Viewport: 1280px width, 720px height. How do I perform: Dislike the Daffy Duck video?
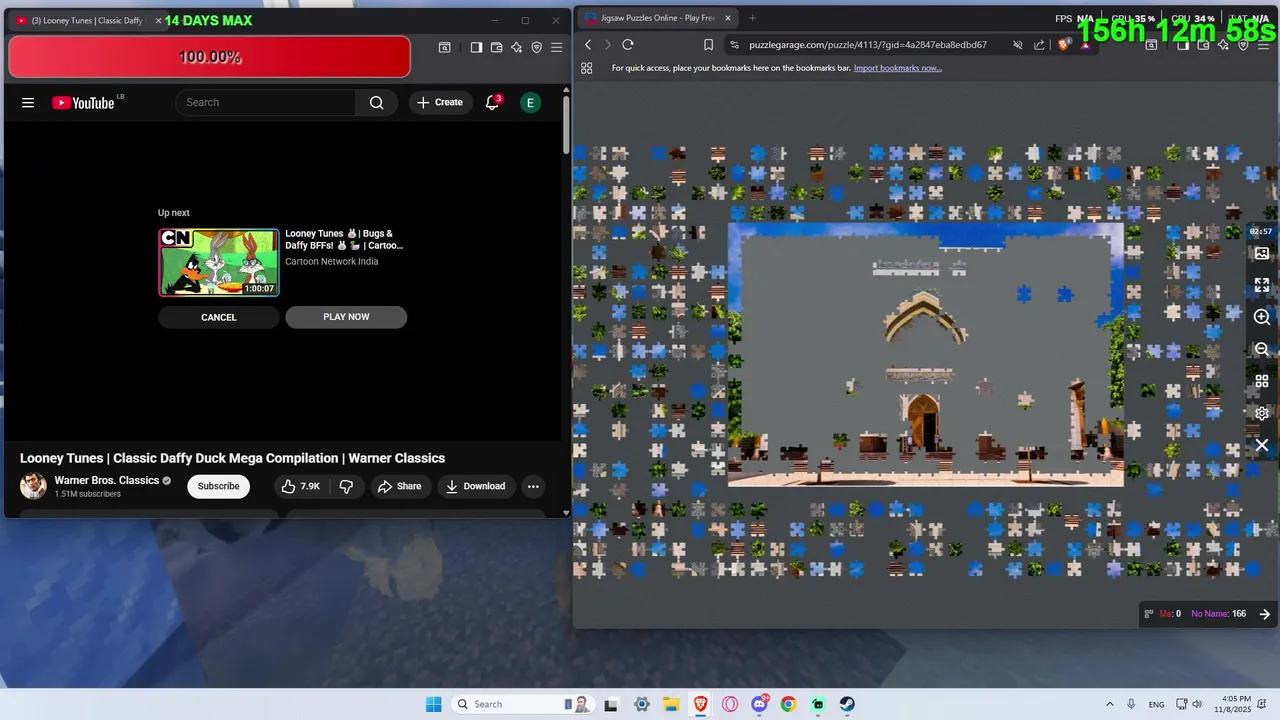[346, 486]
